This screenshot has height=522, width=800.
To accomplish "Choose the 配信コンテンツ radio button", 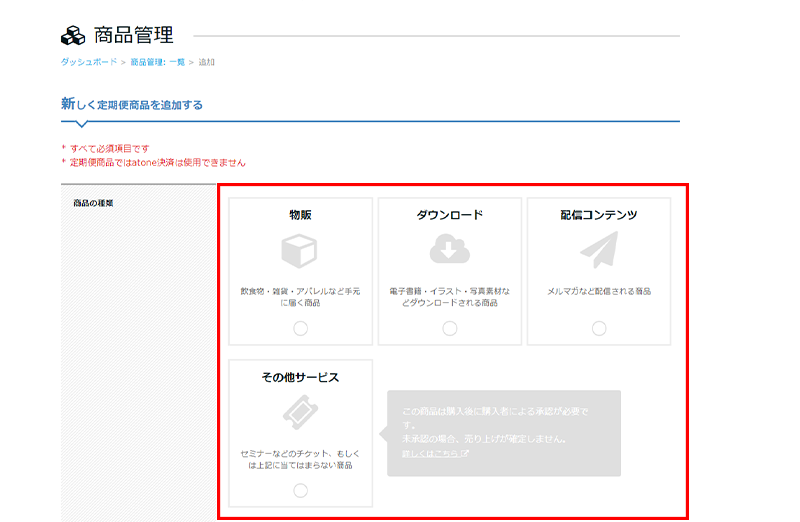I will click(599, 329).
